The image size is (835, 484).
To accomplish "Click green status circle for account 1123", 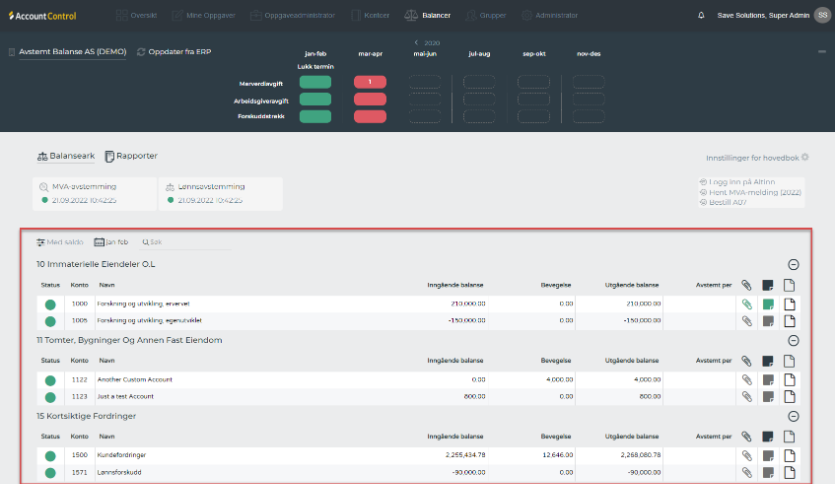I will 50,397.
